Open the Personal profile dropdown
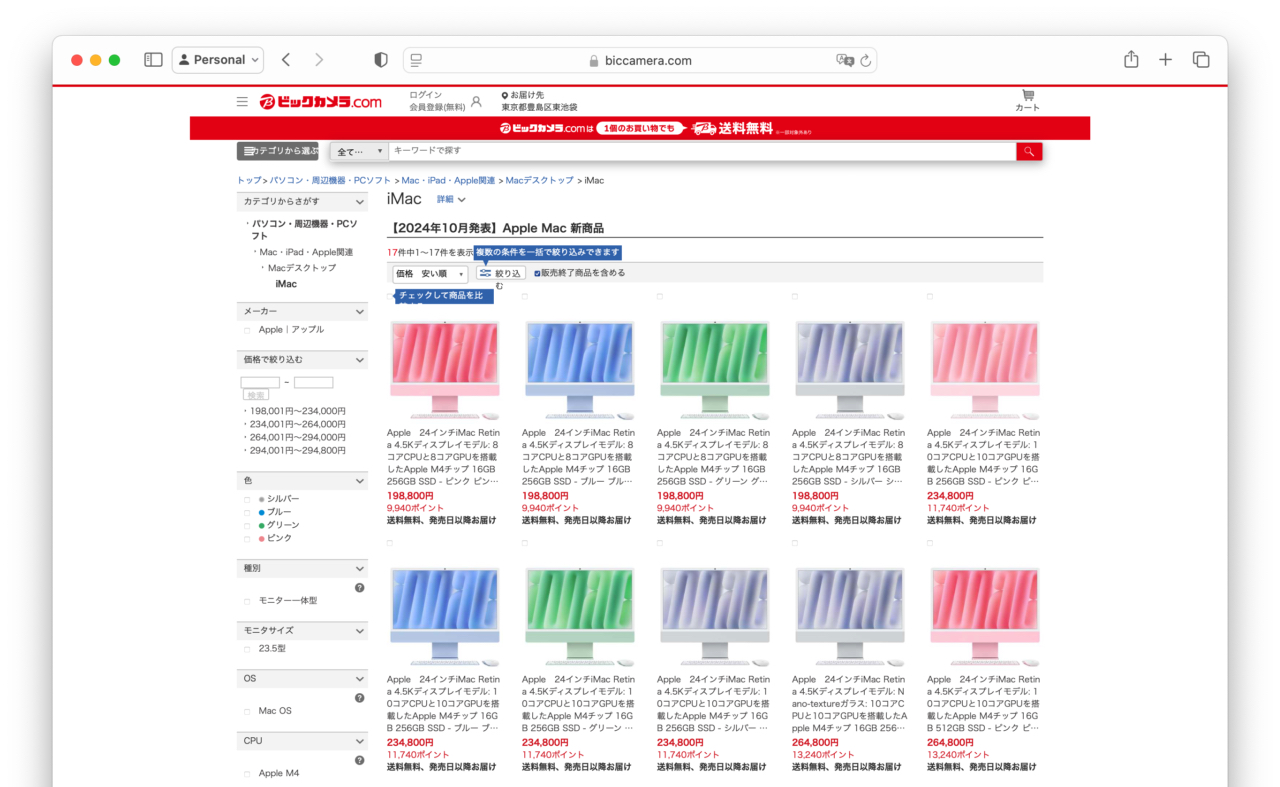 point(218,60)
